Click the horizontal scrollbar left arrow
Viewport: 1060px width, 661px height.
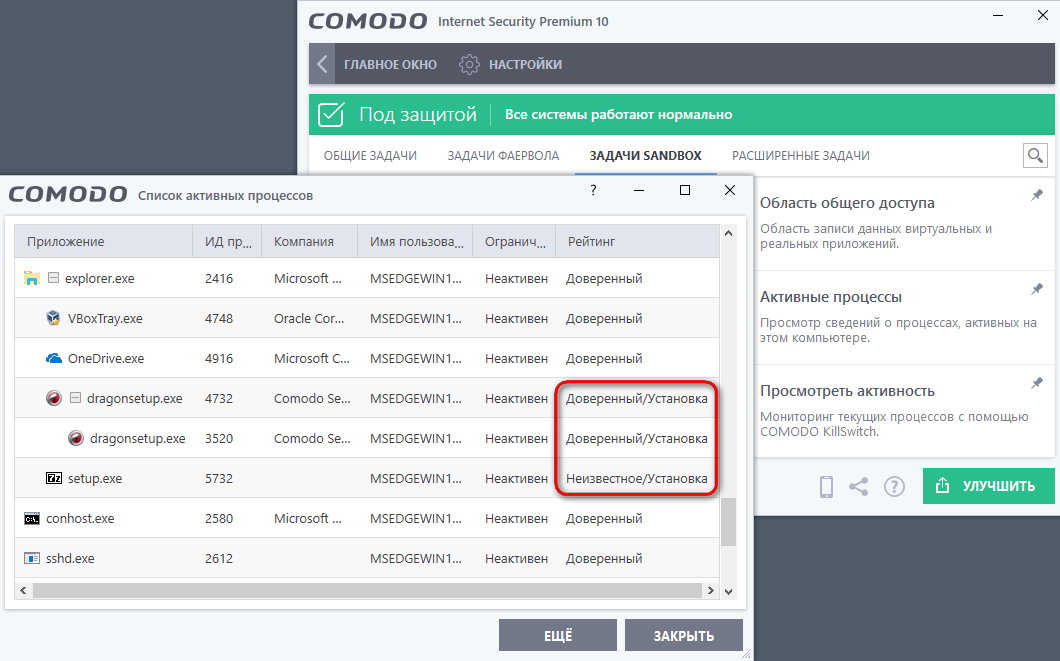pyautogui.click(x=23, y=590)
